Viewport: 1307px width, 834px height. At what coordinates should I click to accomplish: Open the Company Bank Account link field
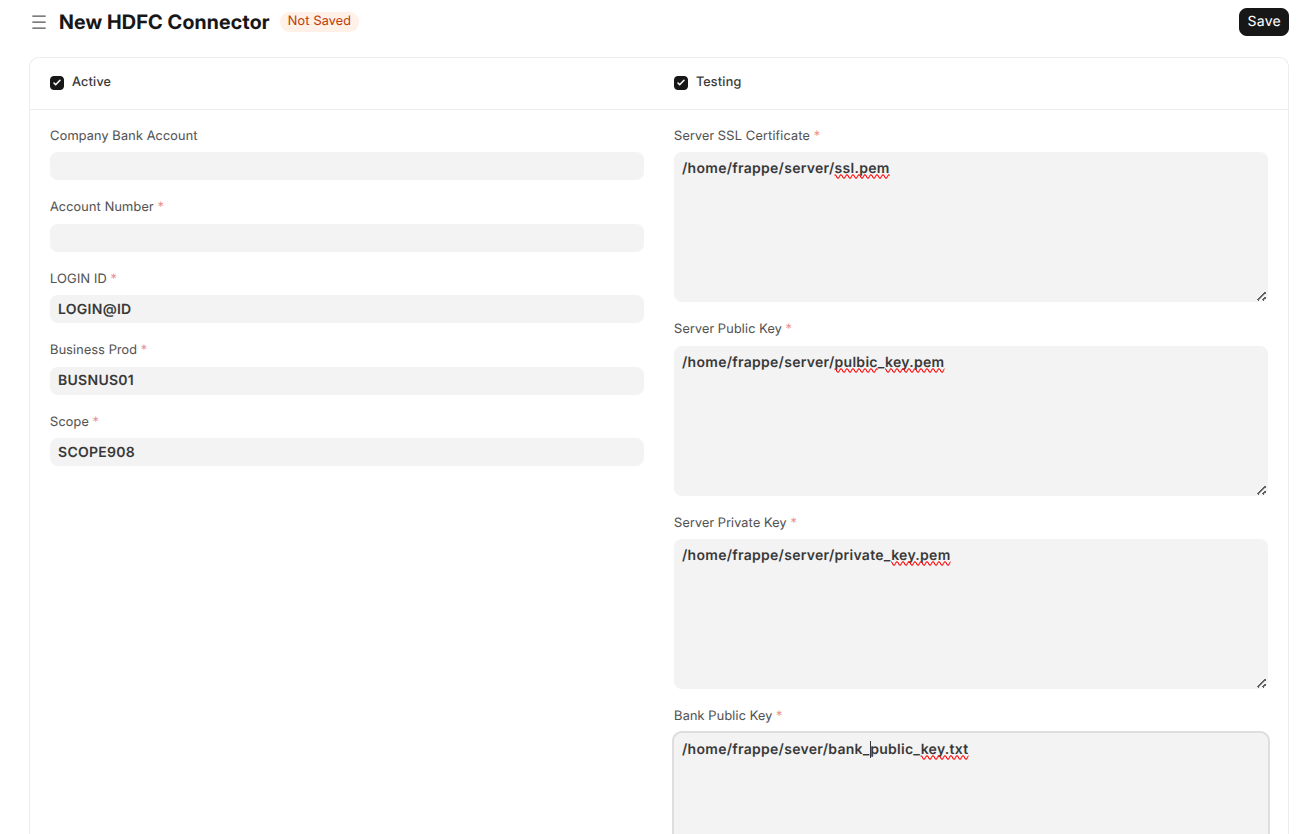(346, 166)
